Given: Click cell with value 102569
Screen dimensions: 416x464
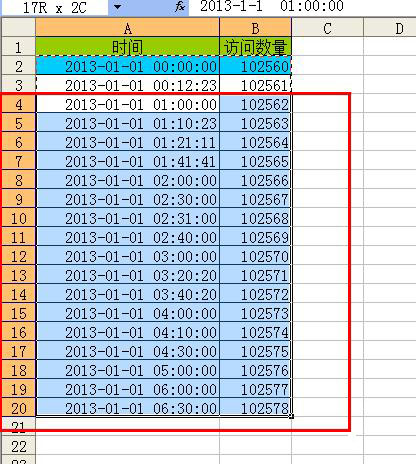Looking at the screenshot, I should (255, 237).
